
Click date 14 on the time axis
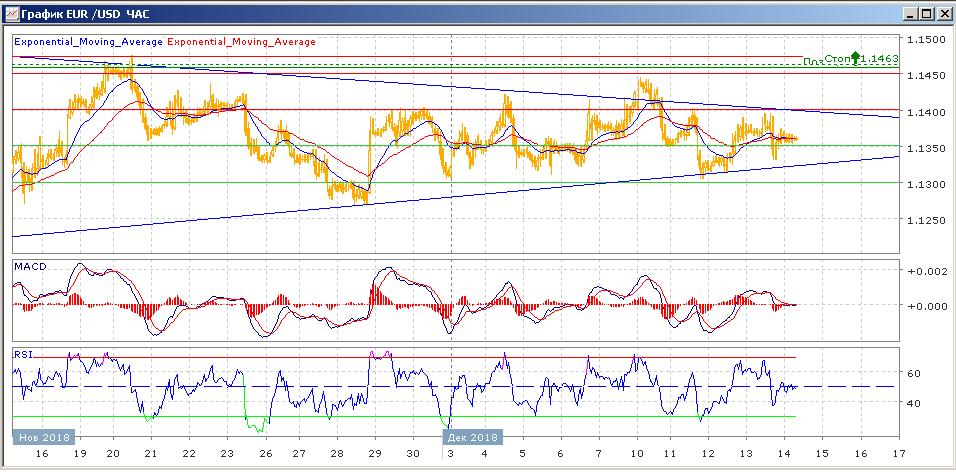point(784,454)
